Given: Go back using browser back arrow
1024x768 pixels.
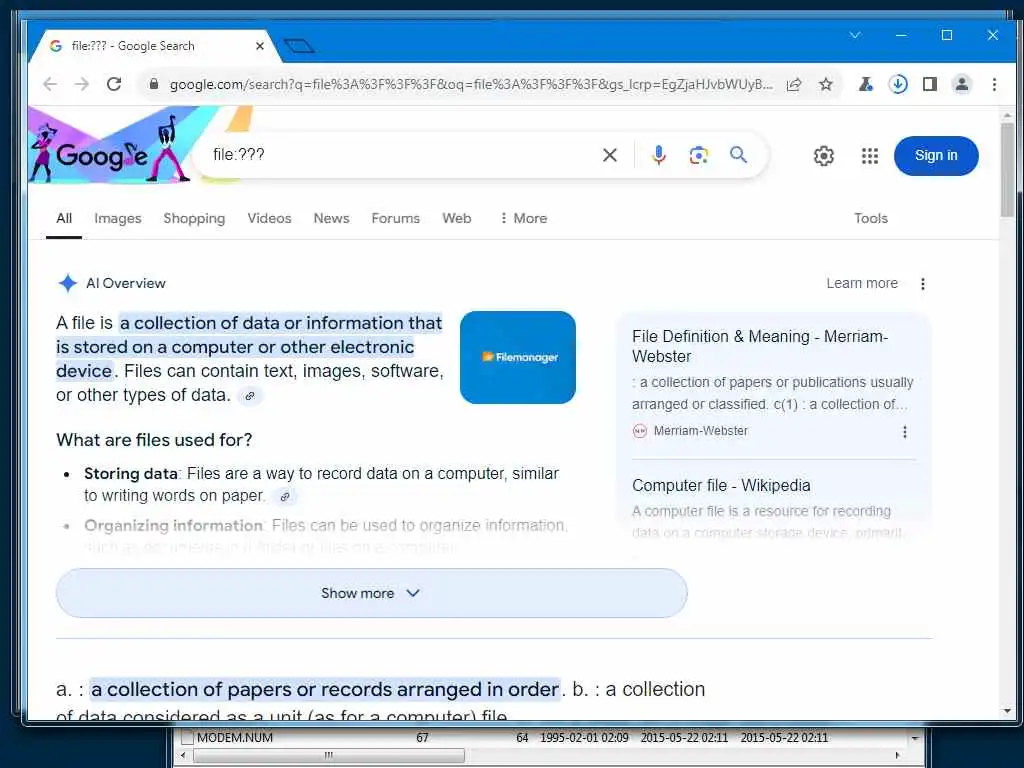Looking at the screenshot, I should [50, 84].
